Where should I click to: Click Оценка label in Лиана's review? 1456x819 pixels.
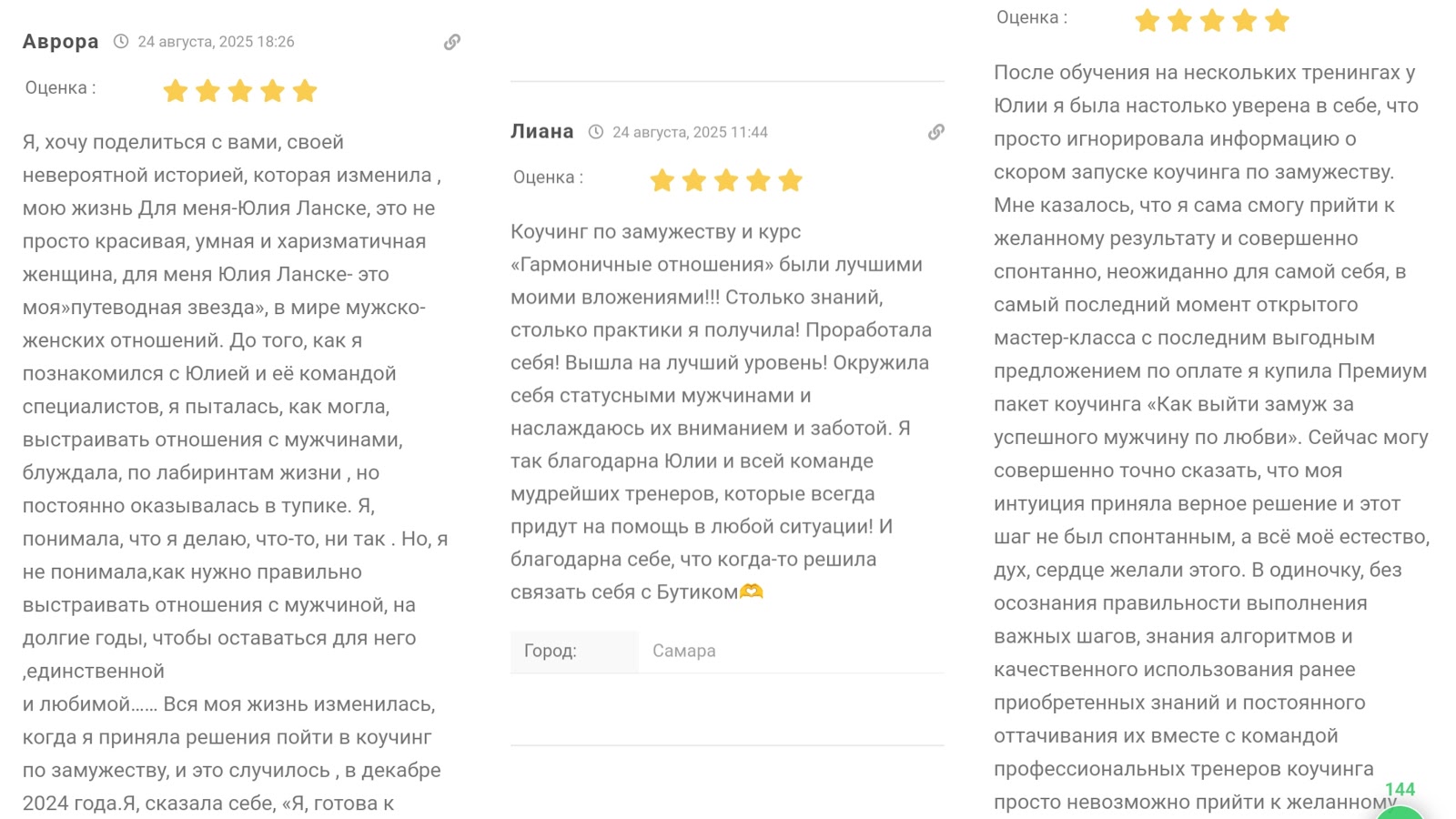click(548, 177)
